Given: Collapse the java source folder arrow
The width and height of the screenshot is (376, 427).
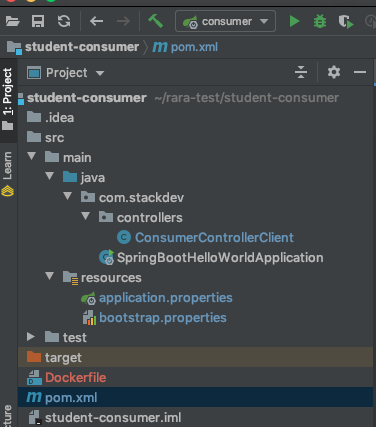Looking at the screenshot, I should pyautogui.click(x=50, y=176).
